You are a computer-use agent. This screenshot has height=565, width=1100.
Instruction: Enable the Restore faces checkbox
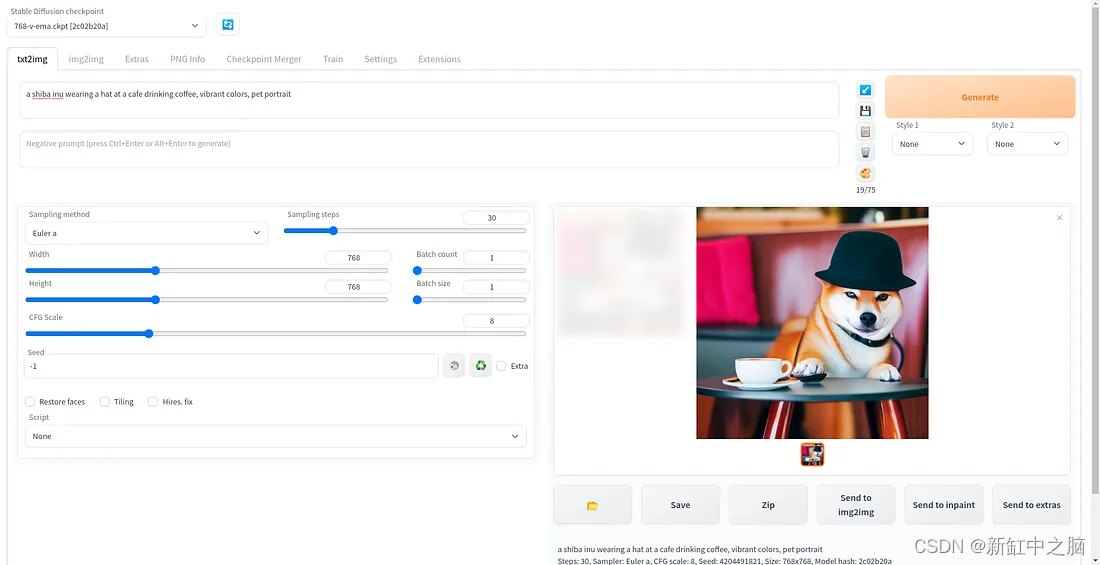pyautogui.click(x=30, y=401)
